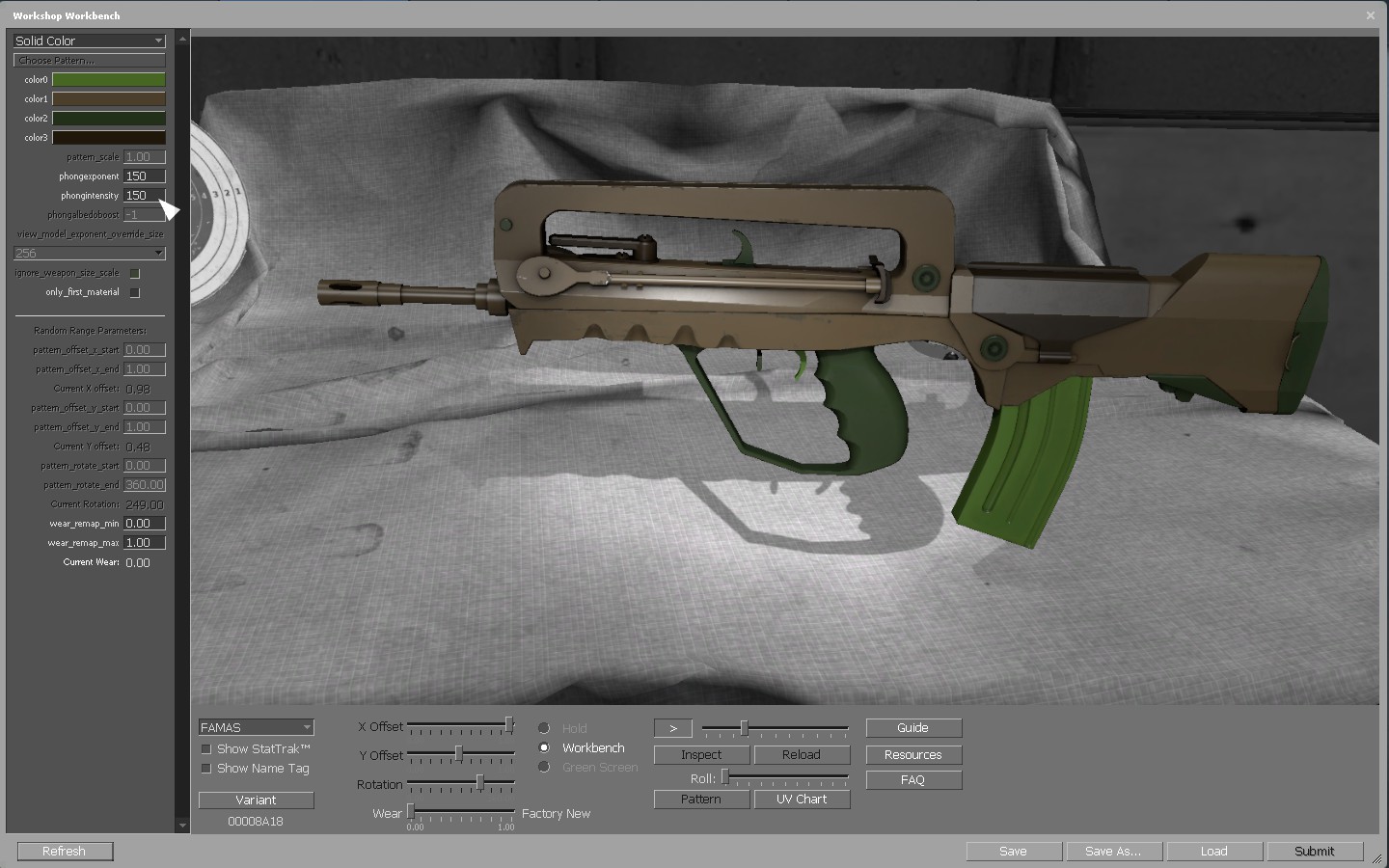This screenshot has width=1389, height=868.
Task: Adjust the X Offset slider
Action: coord(461,725)
